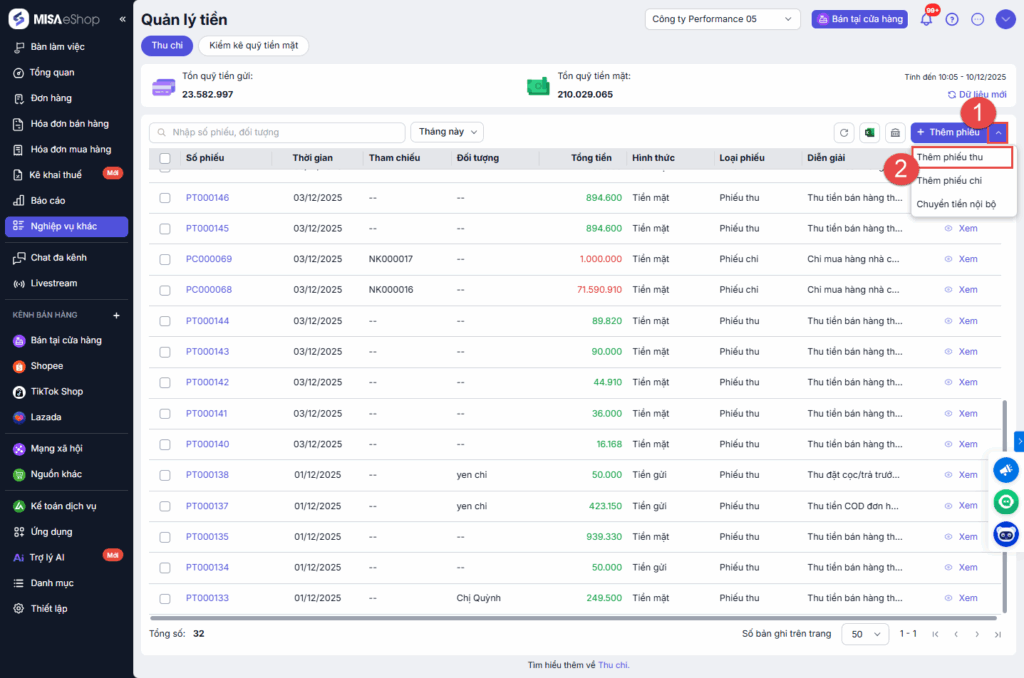
Task: Click the Excel export icon
Action: tap(870, 132)
